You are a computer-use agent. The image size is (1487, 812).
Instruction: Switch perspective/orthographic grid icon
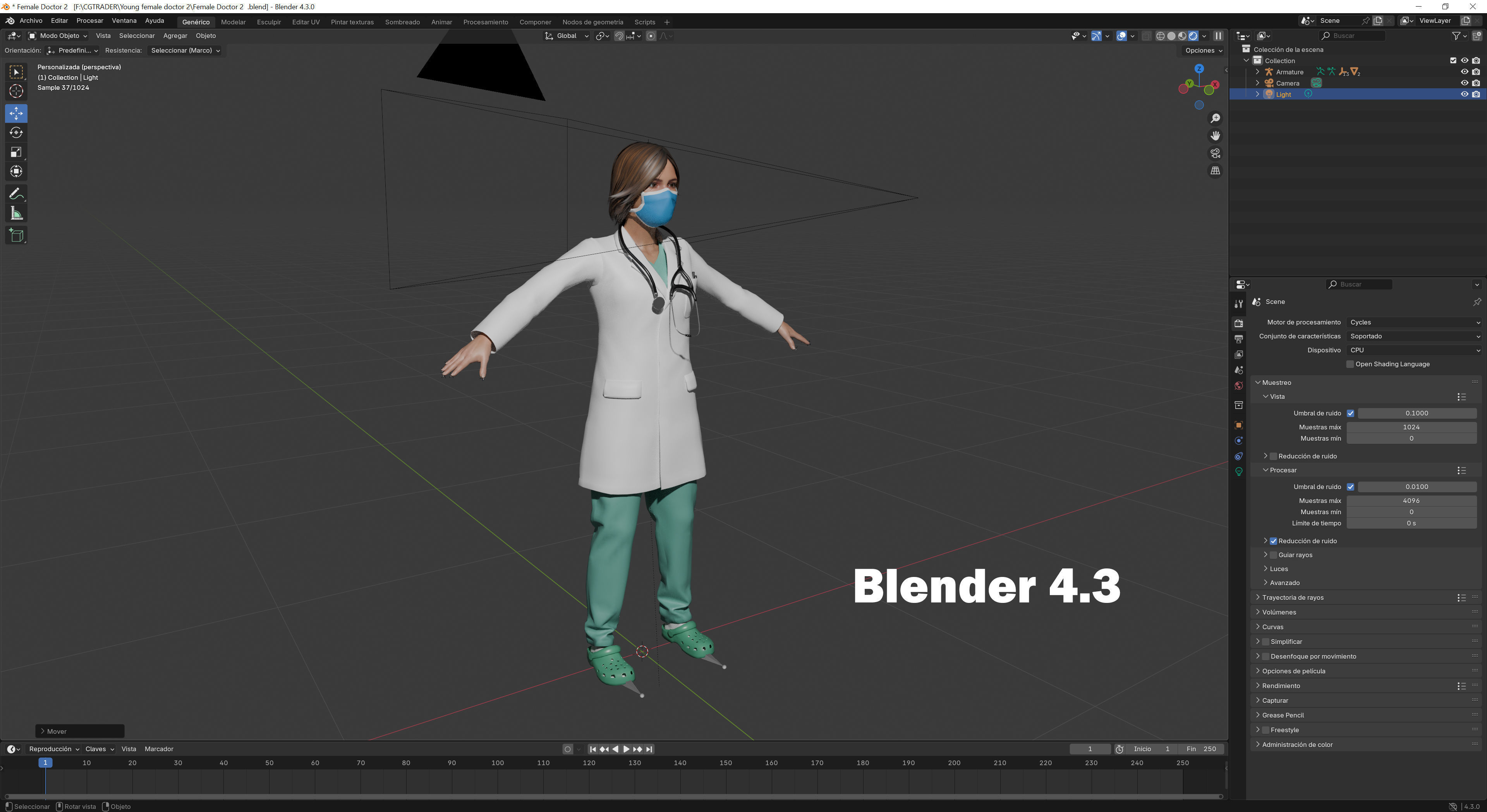tap(1215, 171)
